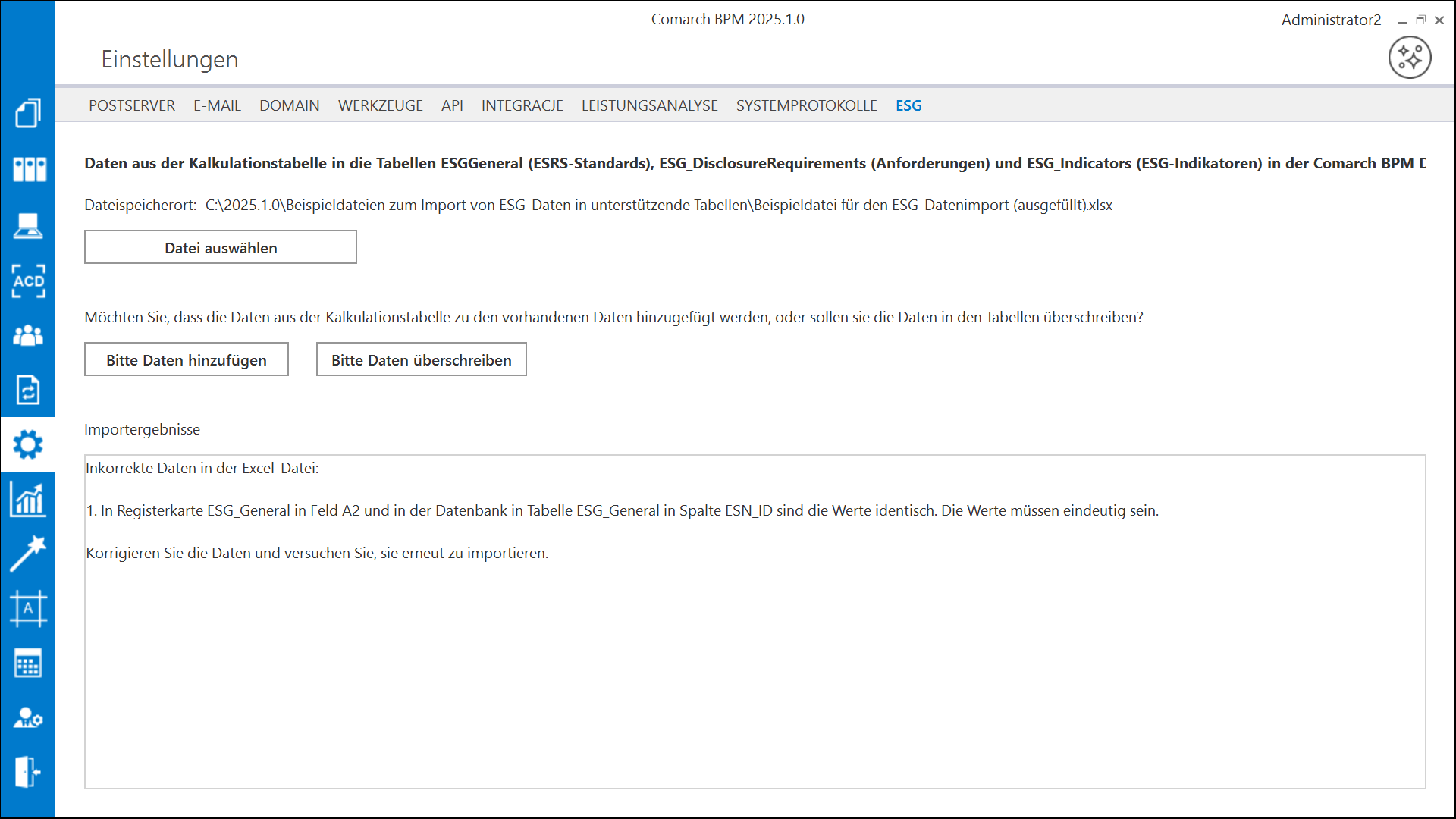Select the settings gear icon
1456x819 pixels.
(28, 444)
